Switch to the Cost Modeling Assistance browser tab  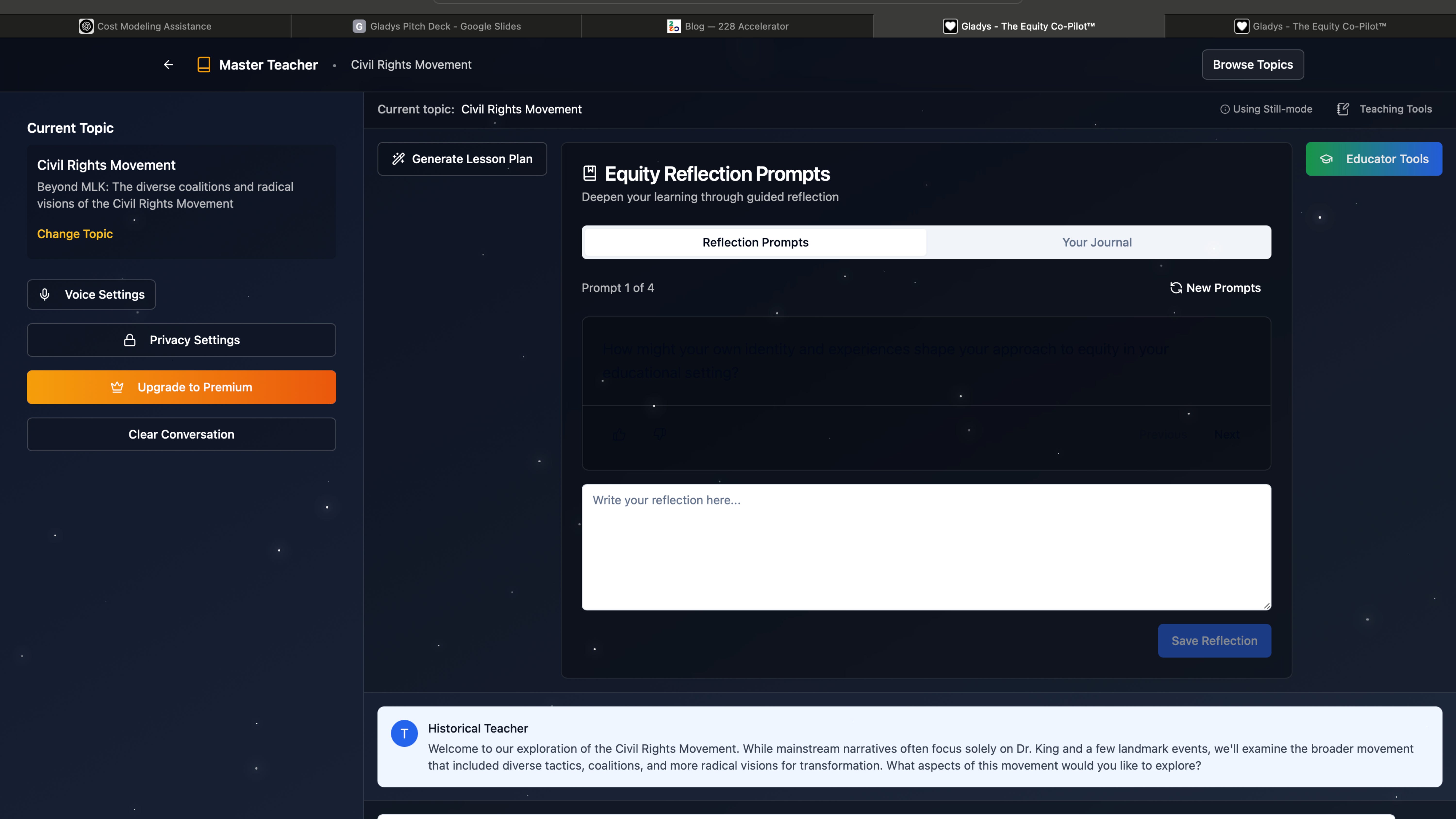pyautogui.click(x=145, y=26)
